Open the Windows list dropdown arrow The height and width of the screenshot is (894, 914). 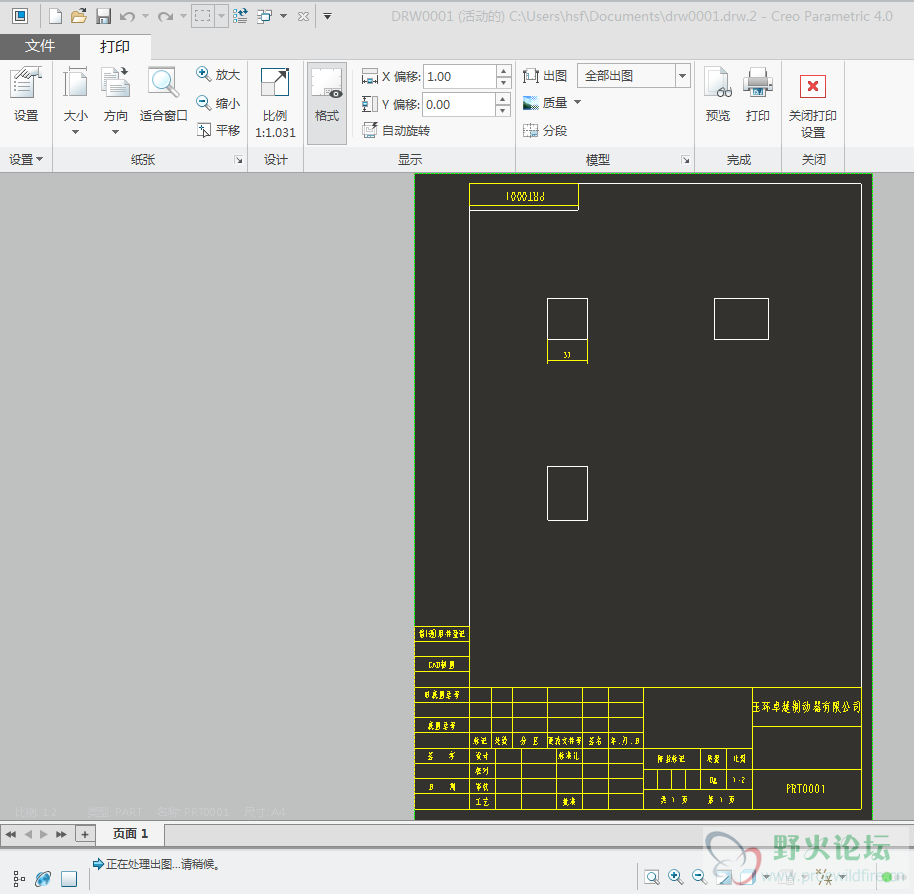tap(283, 16)
